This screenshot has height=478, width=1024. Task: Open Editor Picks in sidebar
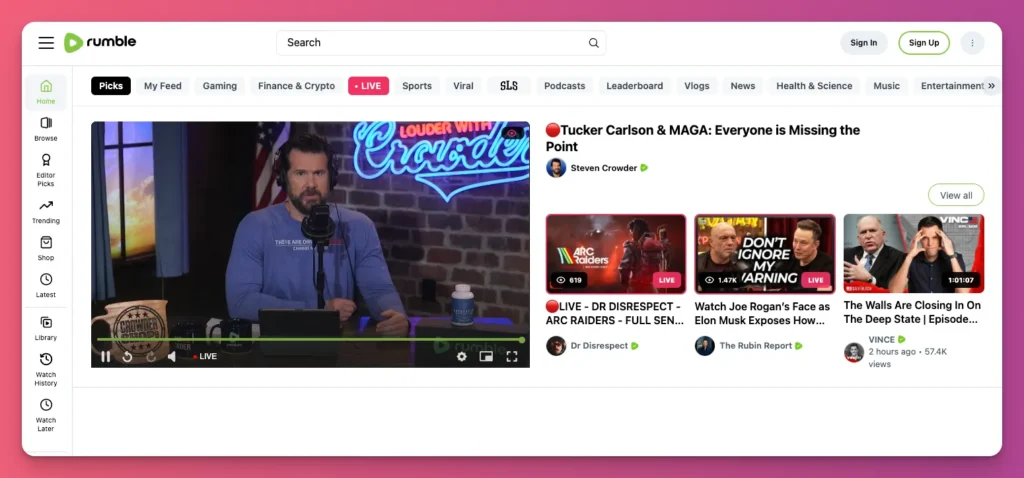[46, 170]
